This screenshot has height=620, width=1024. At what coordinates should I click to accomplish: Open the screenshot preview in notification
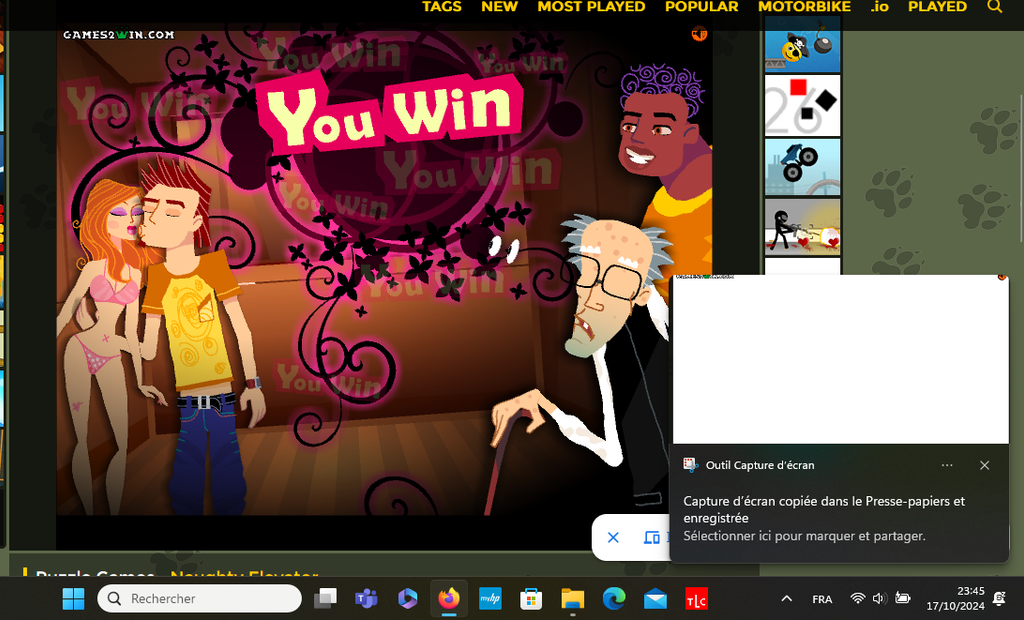[840, 359]
